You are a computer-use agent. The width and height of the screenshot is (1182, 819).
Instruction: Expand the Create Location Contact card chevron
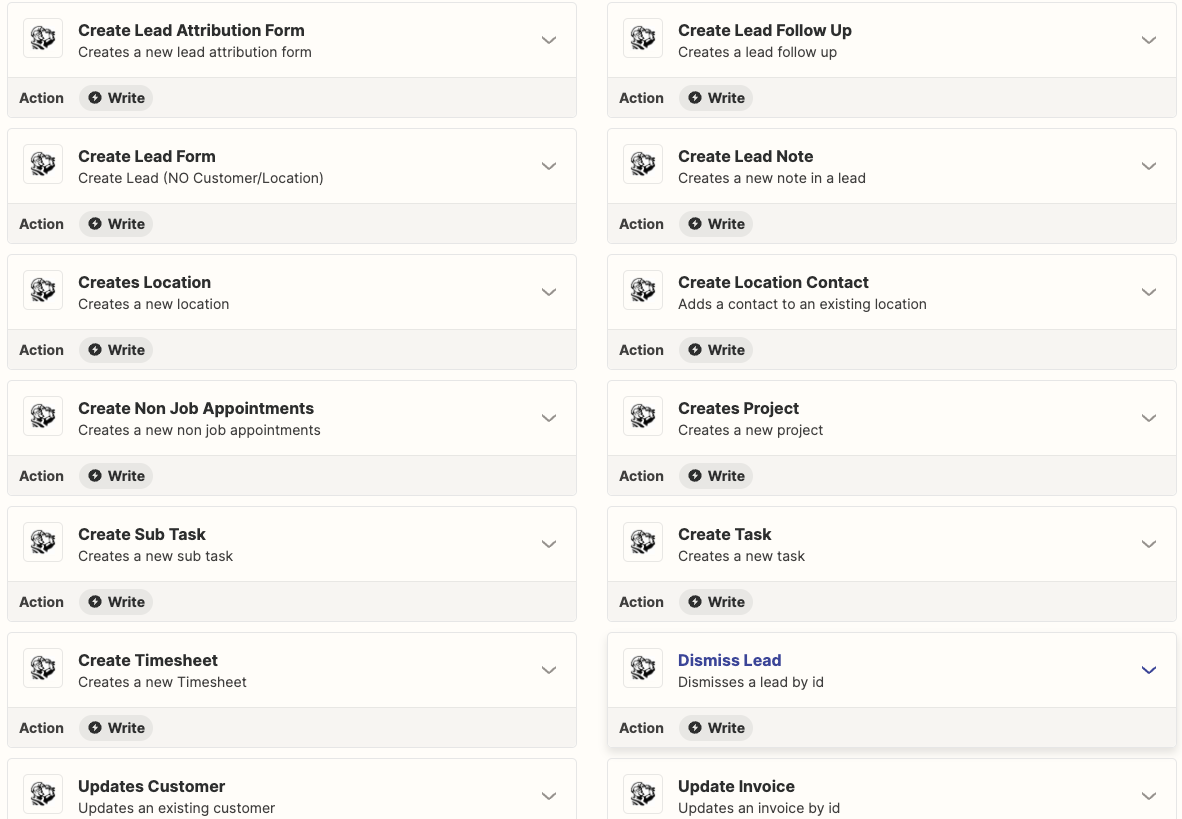point(1149,292)
